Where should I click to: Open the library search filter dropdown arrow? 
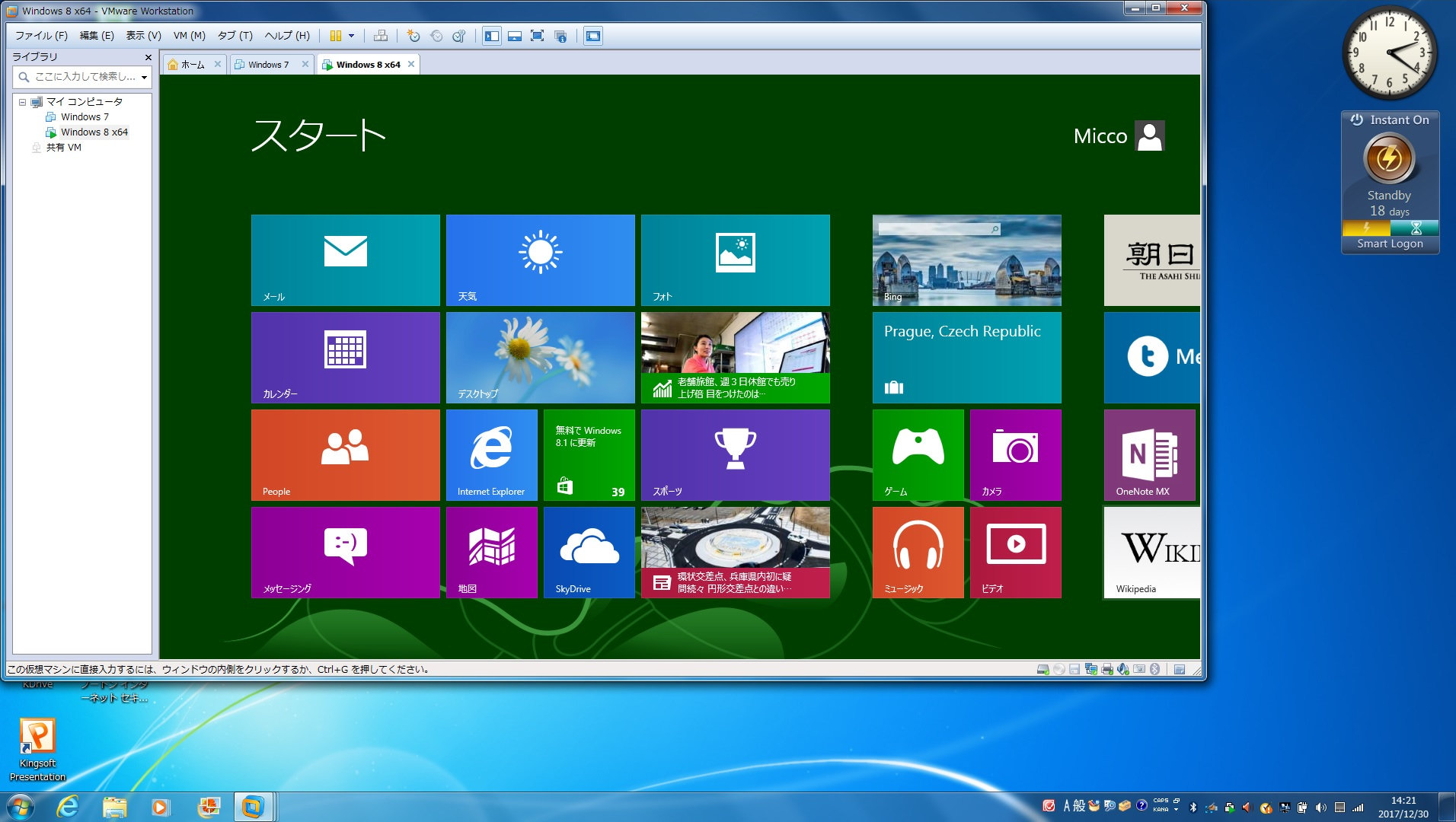click(144, 77)
